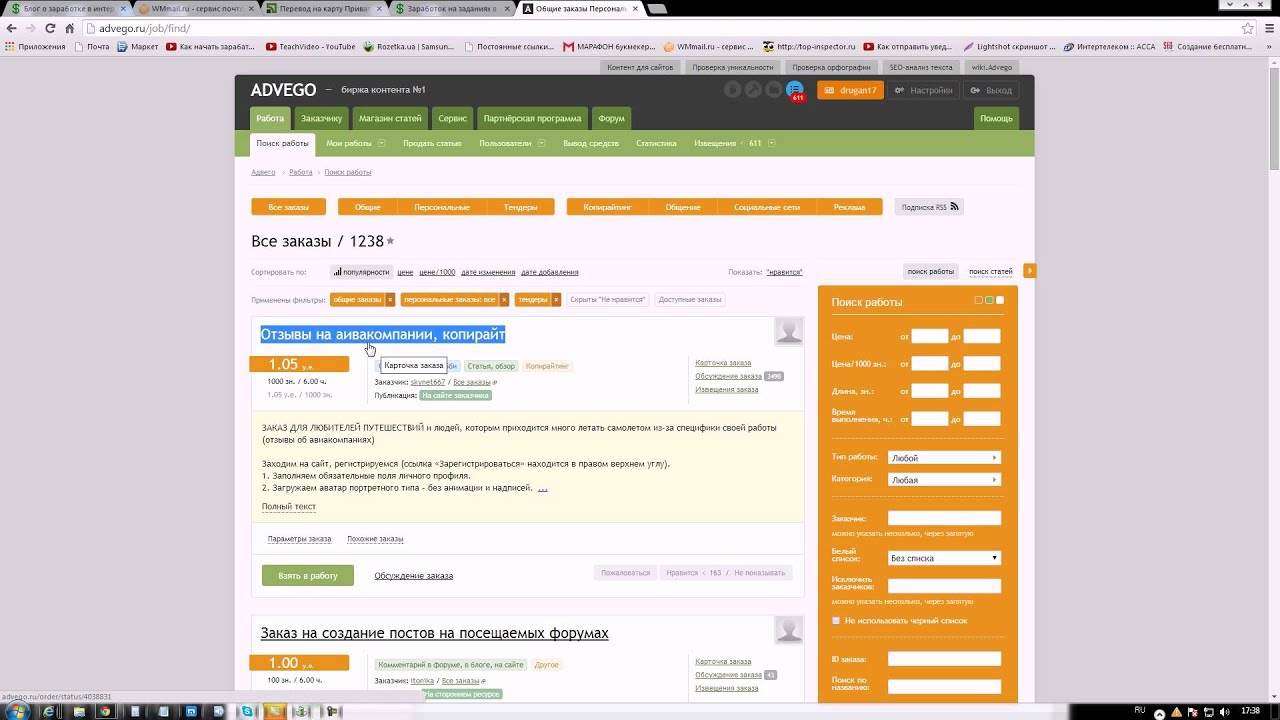This screenshot has width=1280, height=720.
Task: Reload the page with the browser refresh icon
Action: (50, 28)
